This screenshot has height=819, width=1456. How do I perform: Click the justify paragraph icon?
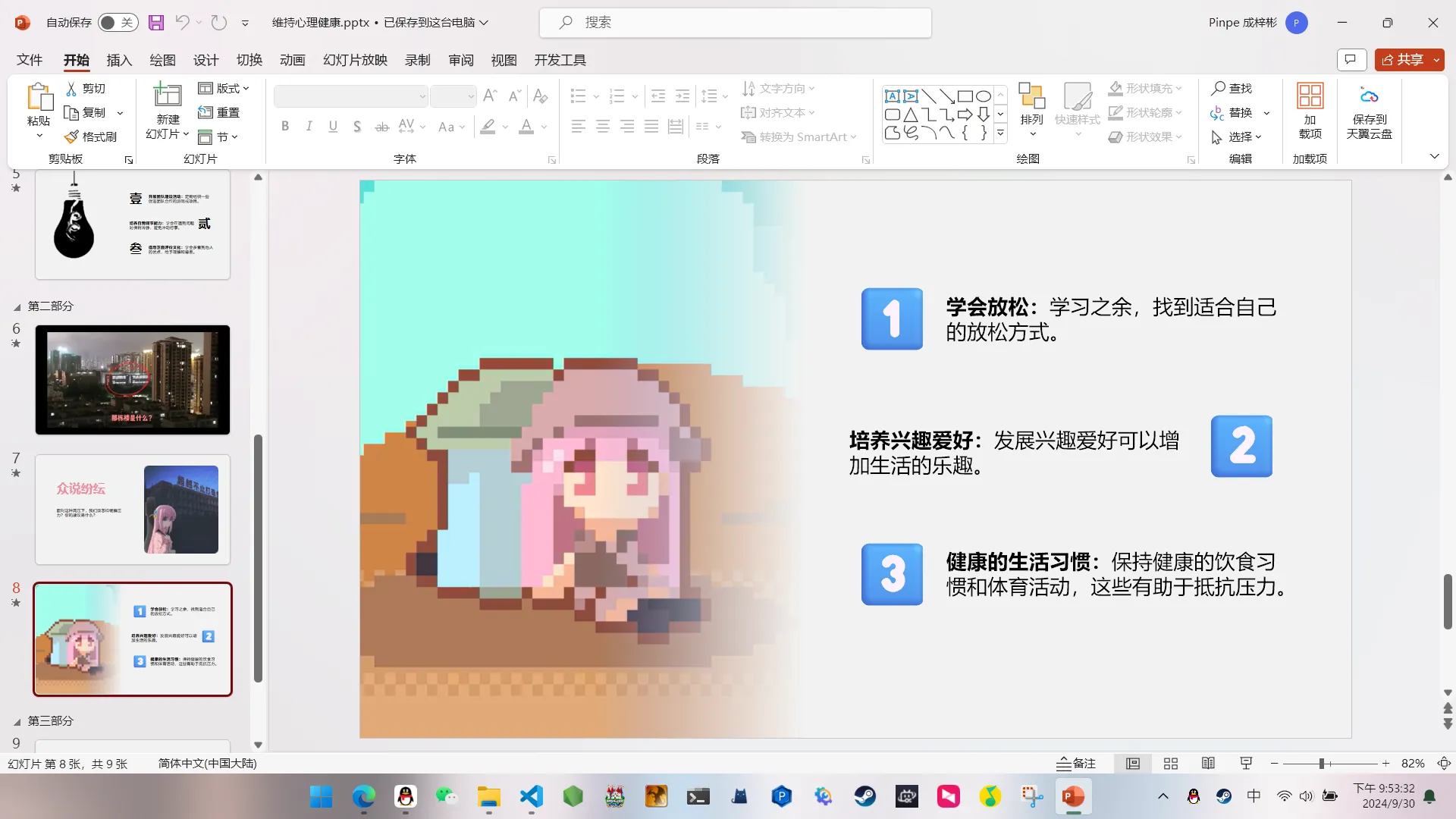tap(651, 127)
